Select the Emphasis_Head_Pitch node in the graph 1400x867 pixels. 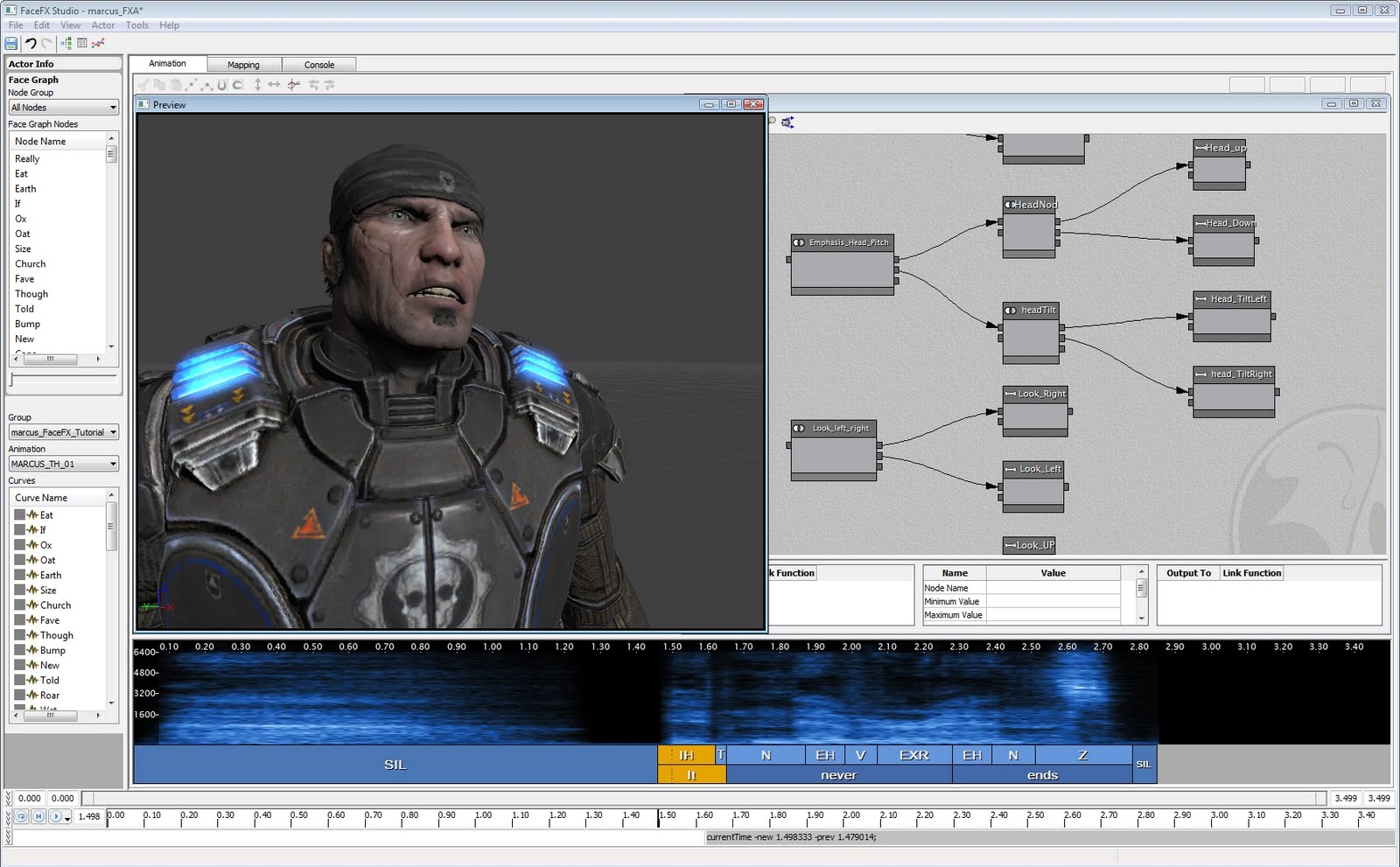842,262
